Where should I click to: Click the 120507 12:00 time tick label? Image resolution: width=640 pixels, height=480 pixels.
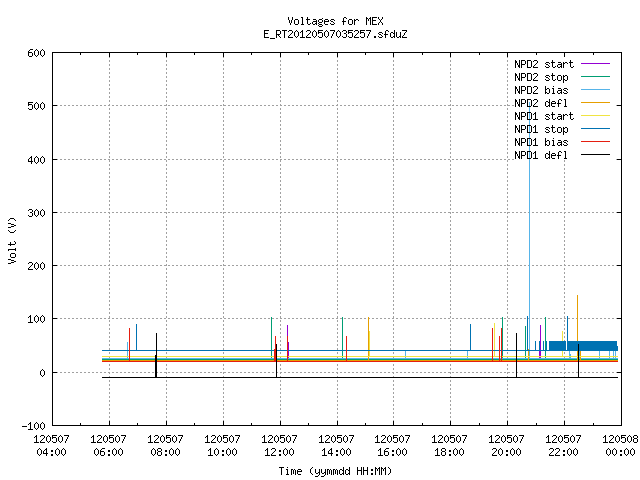(x=279, y=446)
